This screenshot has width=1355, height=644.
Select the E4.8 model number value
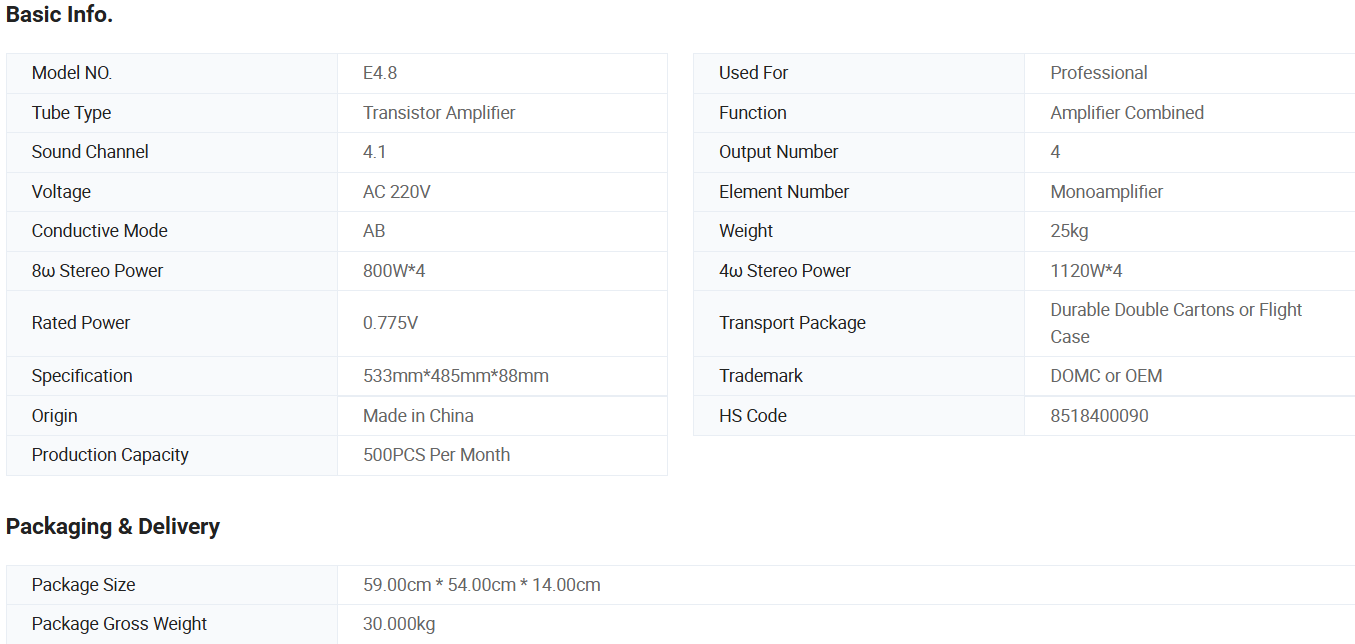[x=380, y=73]
